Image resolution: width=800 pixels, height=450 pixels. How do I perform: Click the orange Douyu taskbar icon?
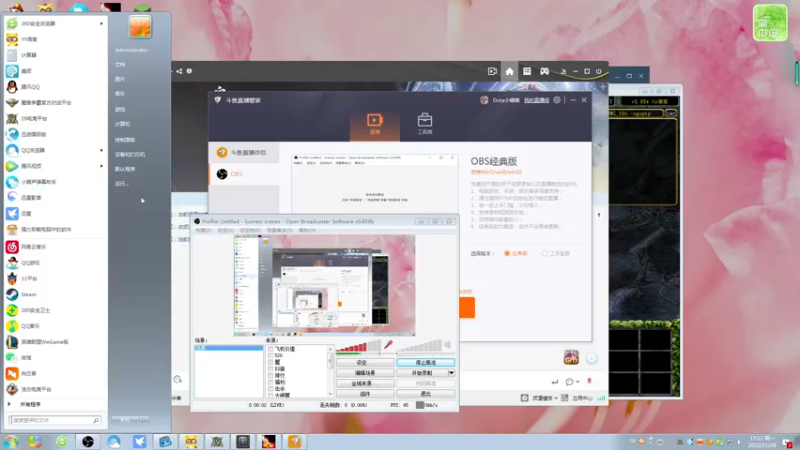click(x=294, y=441)
